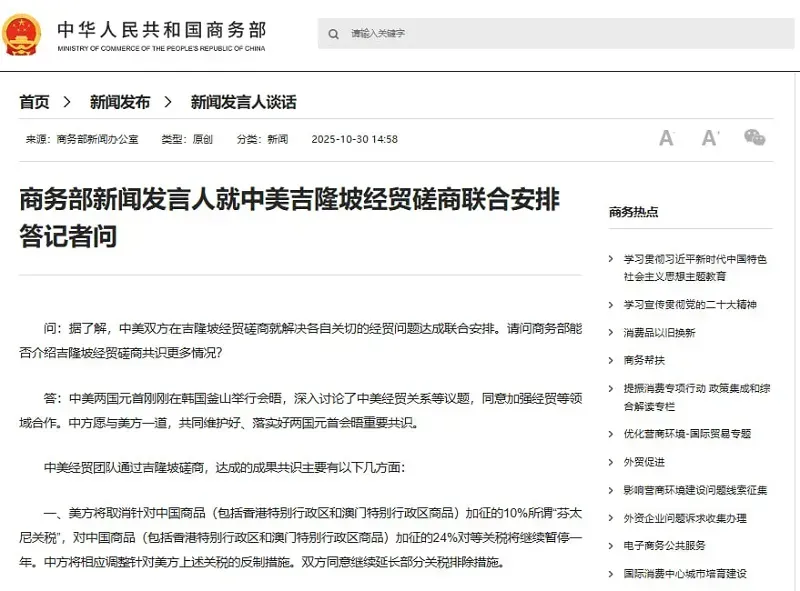Open 国际消费中心城市培育建设 link

coord(684,574)
